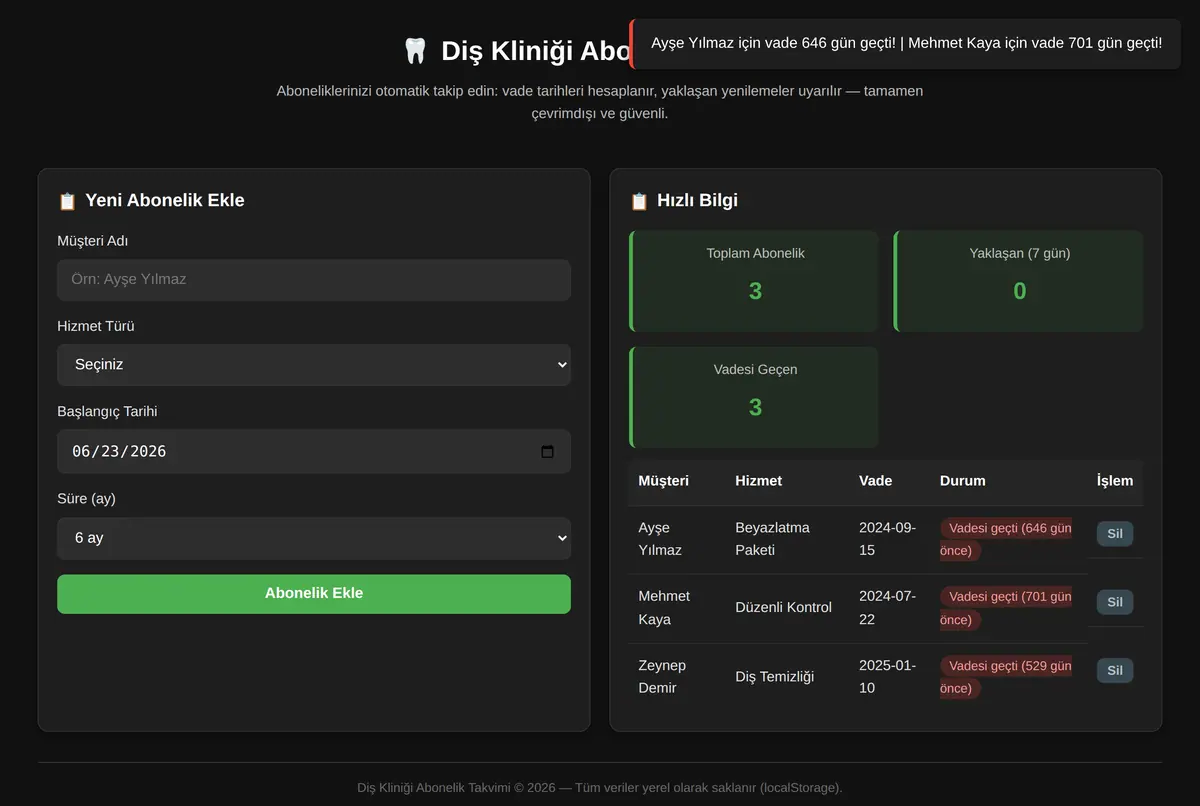The image size is (1200, 806).
Task: Click the due date 2024-09-15
Action: pos(887,539)
